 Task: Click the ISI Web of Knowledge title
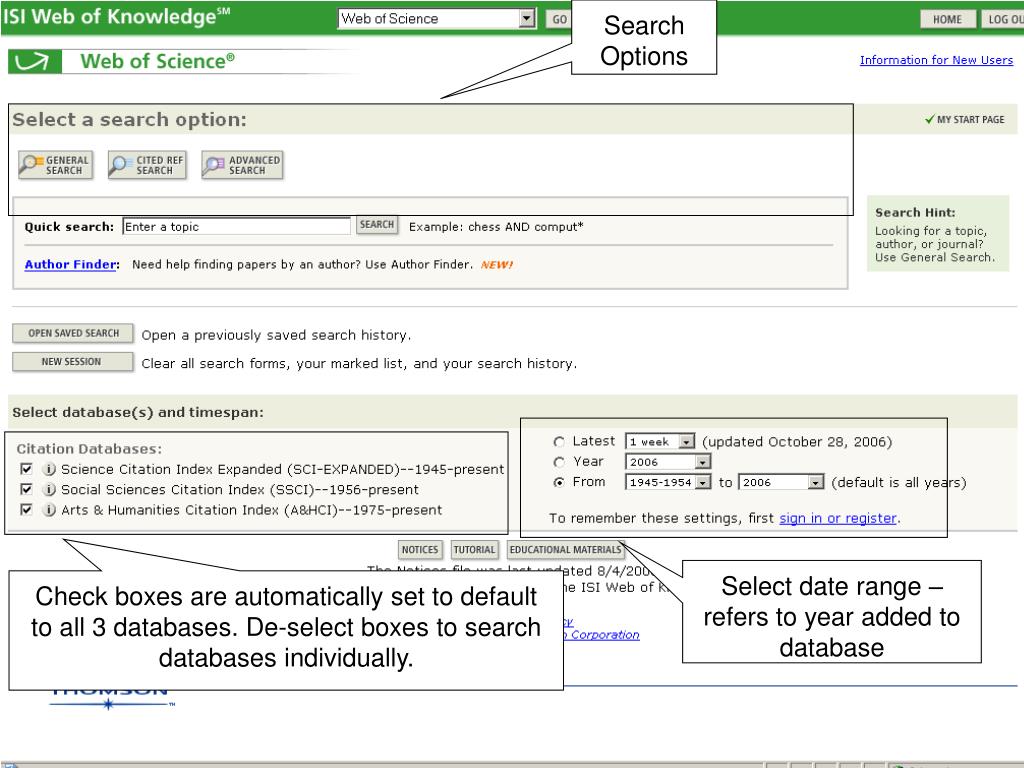116,16
